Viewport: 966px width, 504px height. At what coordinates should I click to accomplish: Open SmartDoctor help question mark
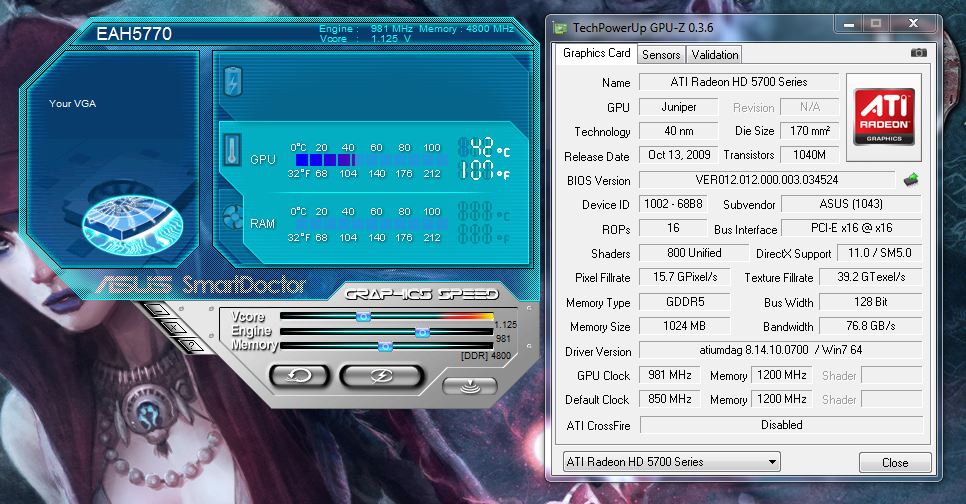tap(192, 344)
